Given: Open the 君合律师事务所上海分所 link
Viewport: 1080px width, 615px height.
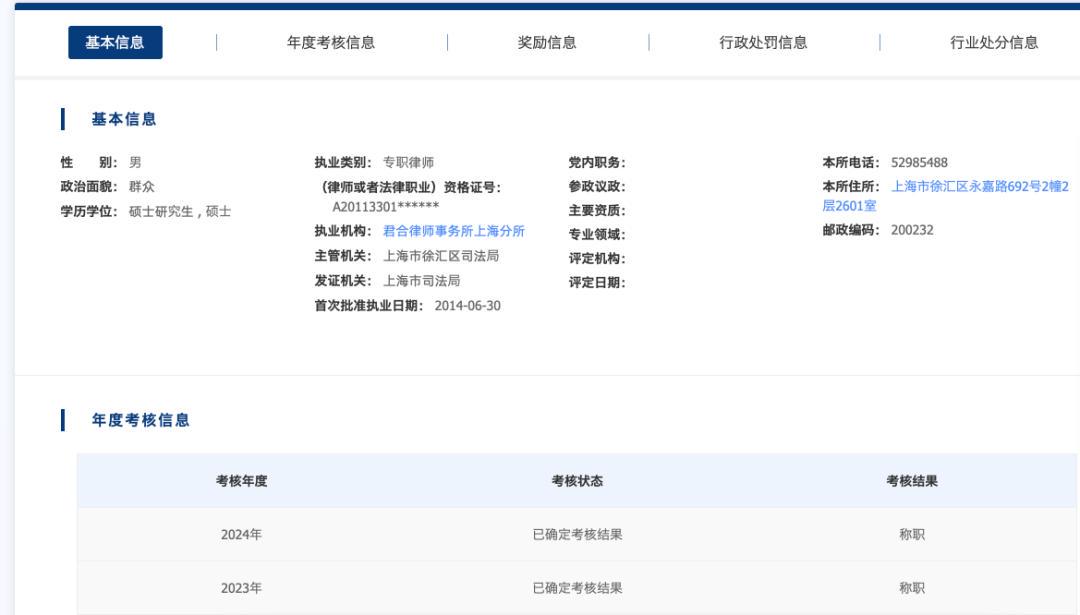Looking at the screenshot, I should [453, 231].
